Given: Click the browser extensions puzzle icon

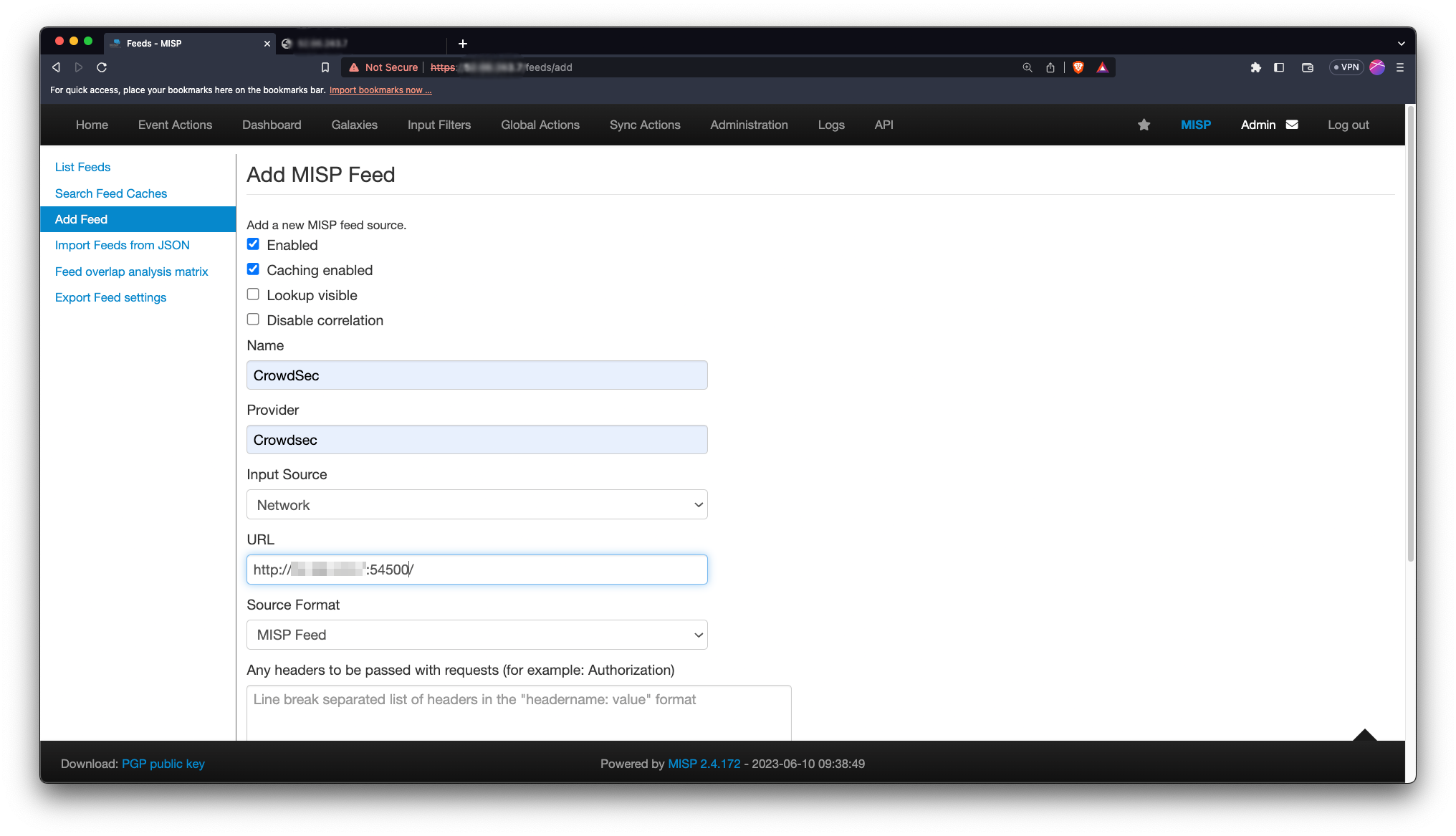Looking at the screenshot, I should pos(1254,67).
